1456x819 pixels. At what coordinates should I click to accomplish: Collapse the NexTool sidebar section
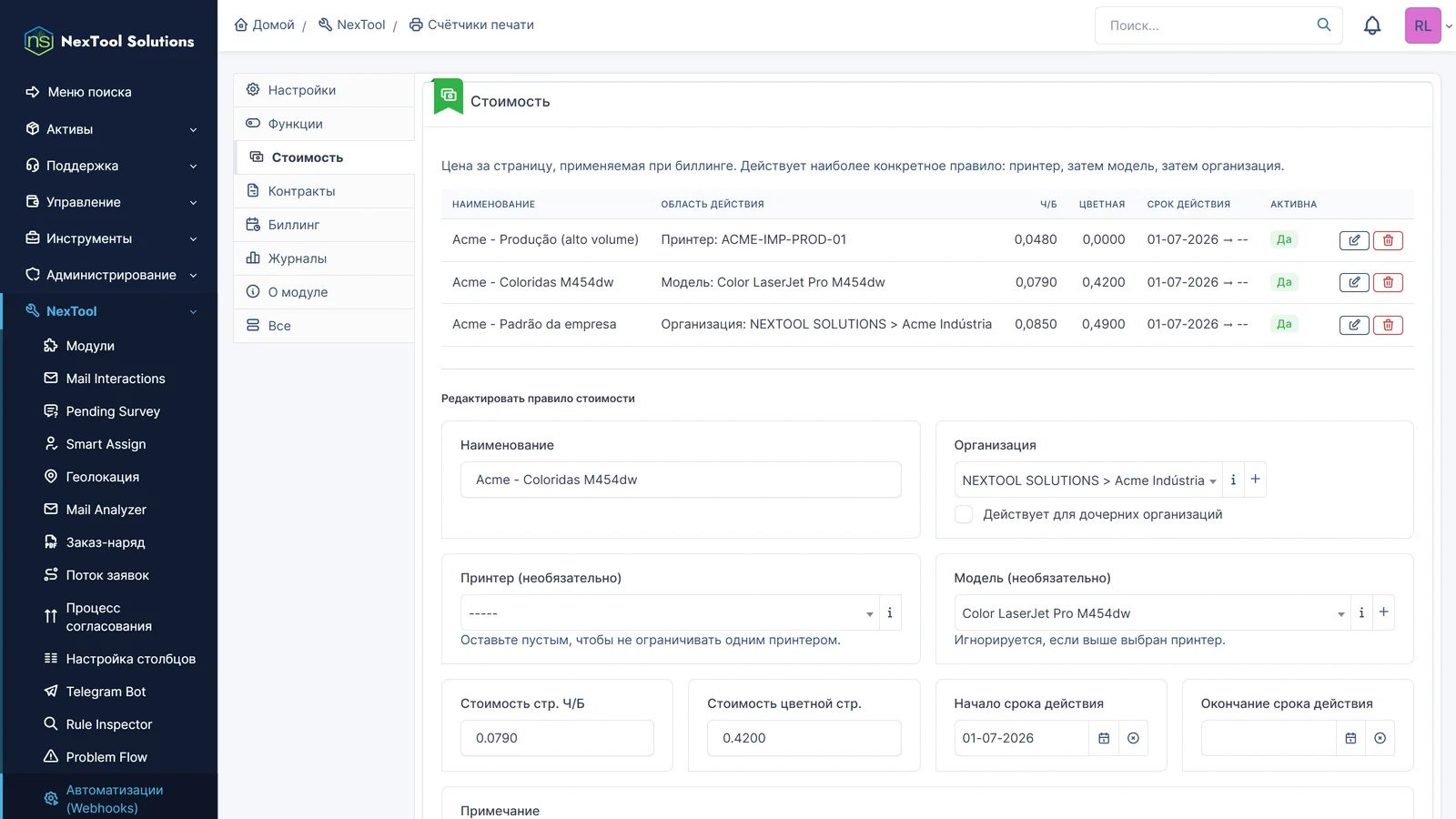pos(109,311)
